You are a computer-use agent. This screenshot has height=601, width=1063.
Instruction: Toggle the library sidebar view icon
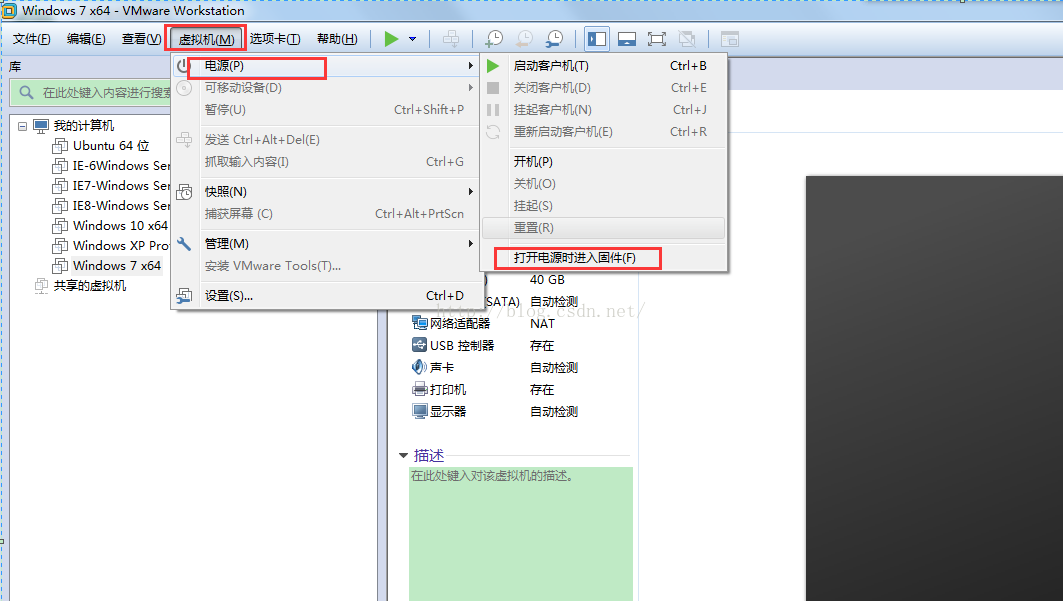point(597,39)
